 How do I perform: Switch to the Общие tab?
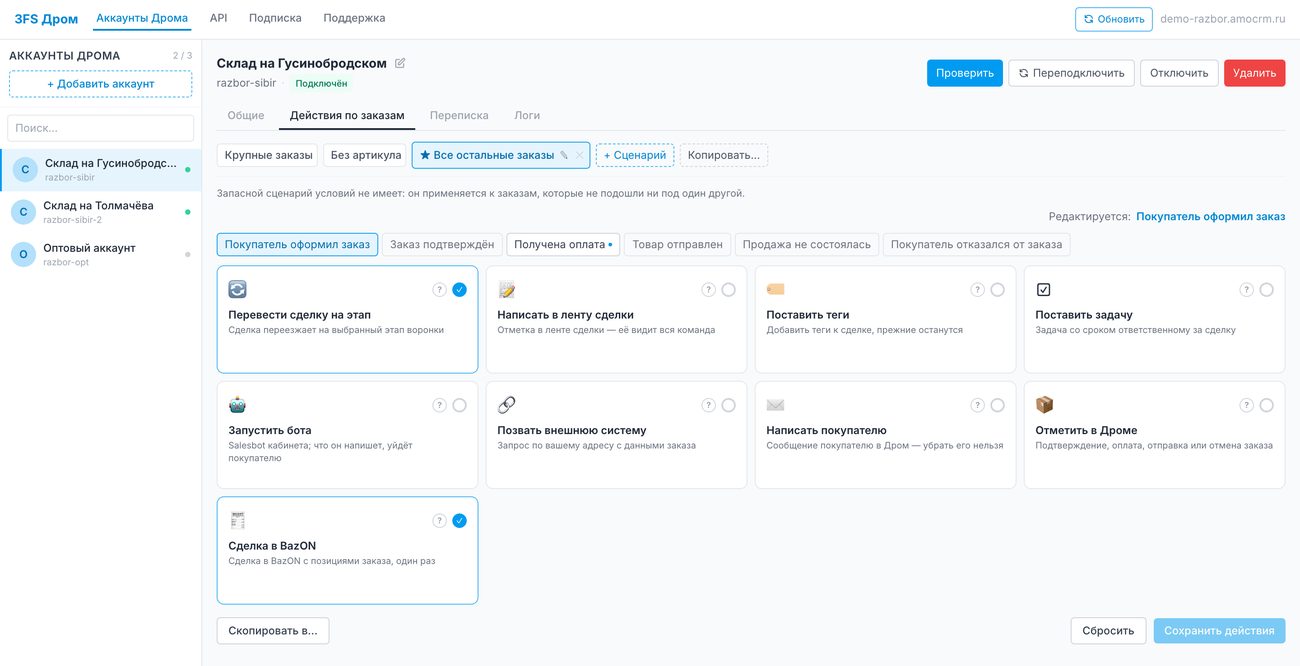click(246, 115)
